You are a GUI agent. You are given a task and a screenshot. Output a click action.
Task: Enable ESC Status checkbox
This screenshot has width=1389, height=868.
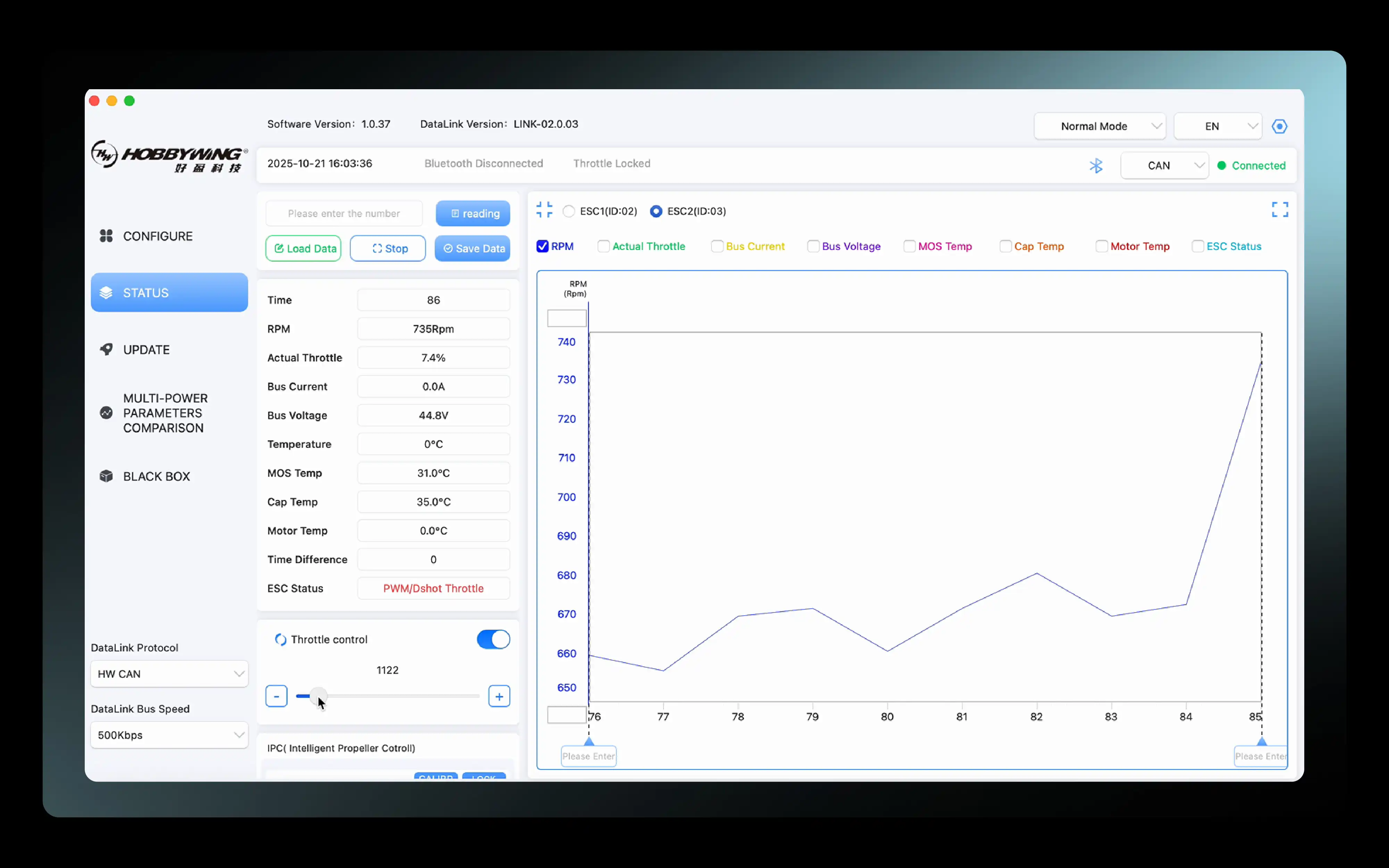pos(1198,246)
